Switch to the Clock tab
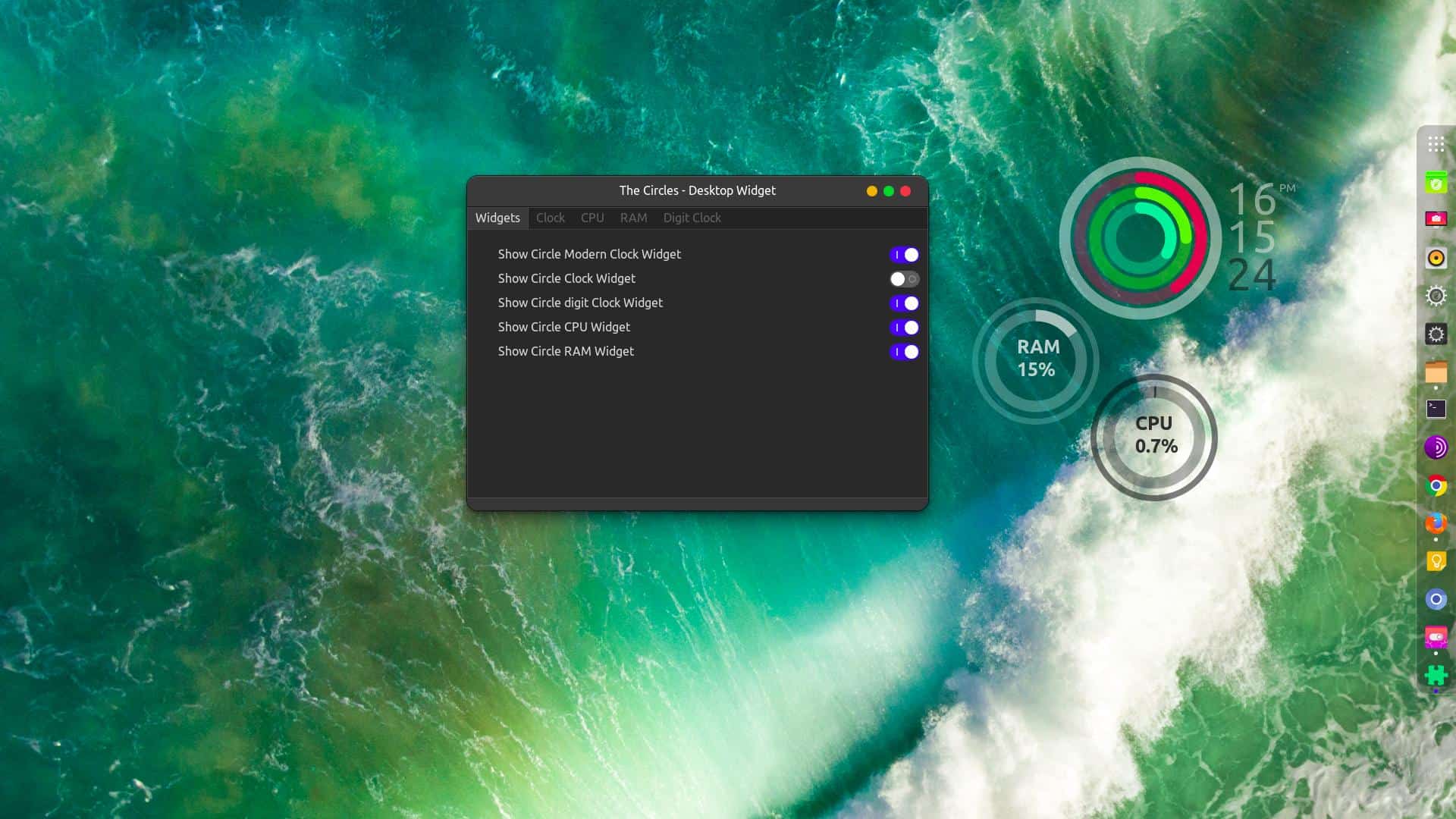The height and width of the screenshot is (819, 1456). pos(551,218)
